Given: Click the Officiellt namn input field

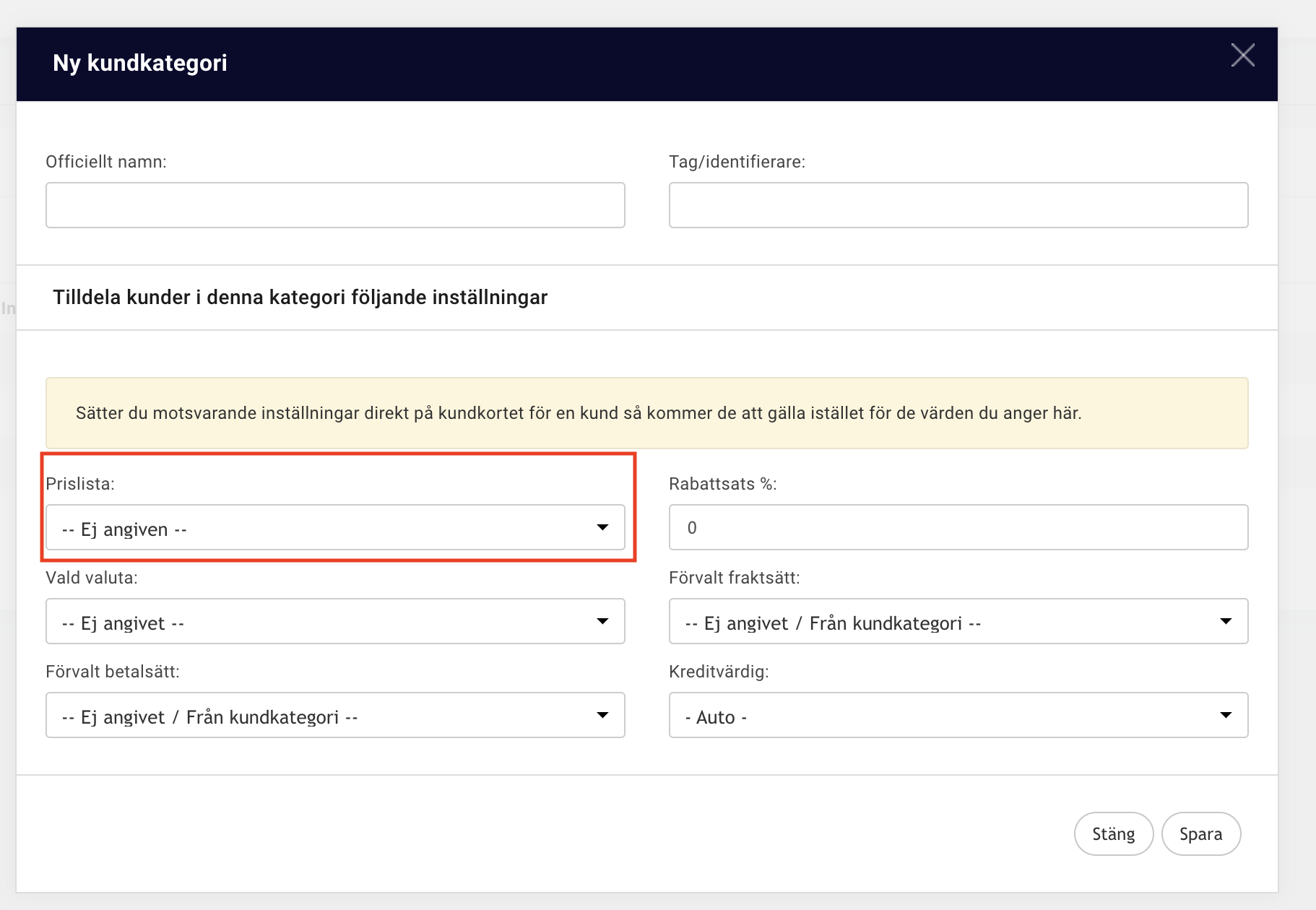Looking at the screenshot, I should 335,205.
